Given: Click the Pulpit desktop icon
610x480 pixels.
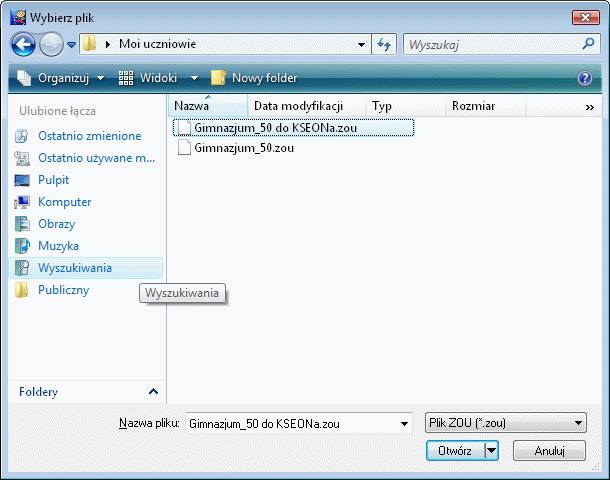Looking at the screenshot, I should (22, 180).
